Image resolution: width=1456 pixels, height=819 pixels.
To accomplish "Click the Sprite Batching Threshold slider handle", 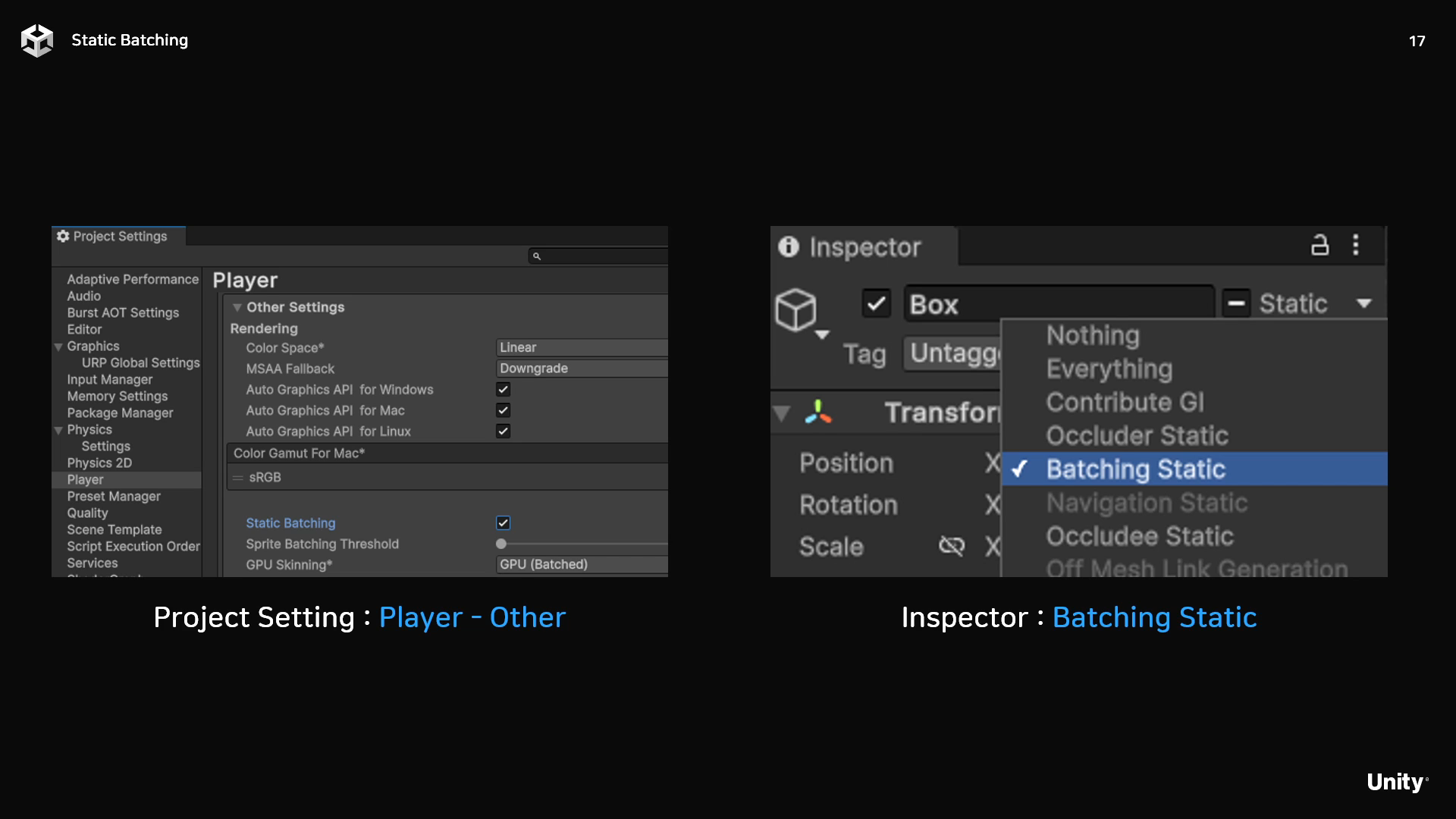I will point(501,544).
